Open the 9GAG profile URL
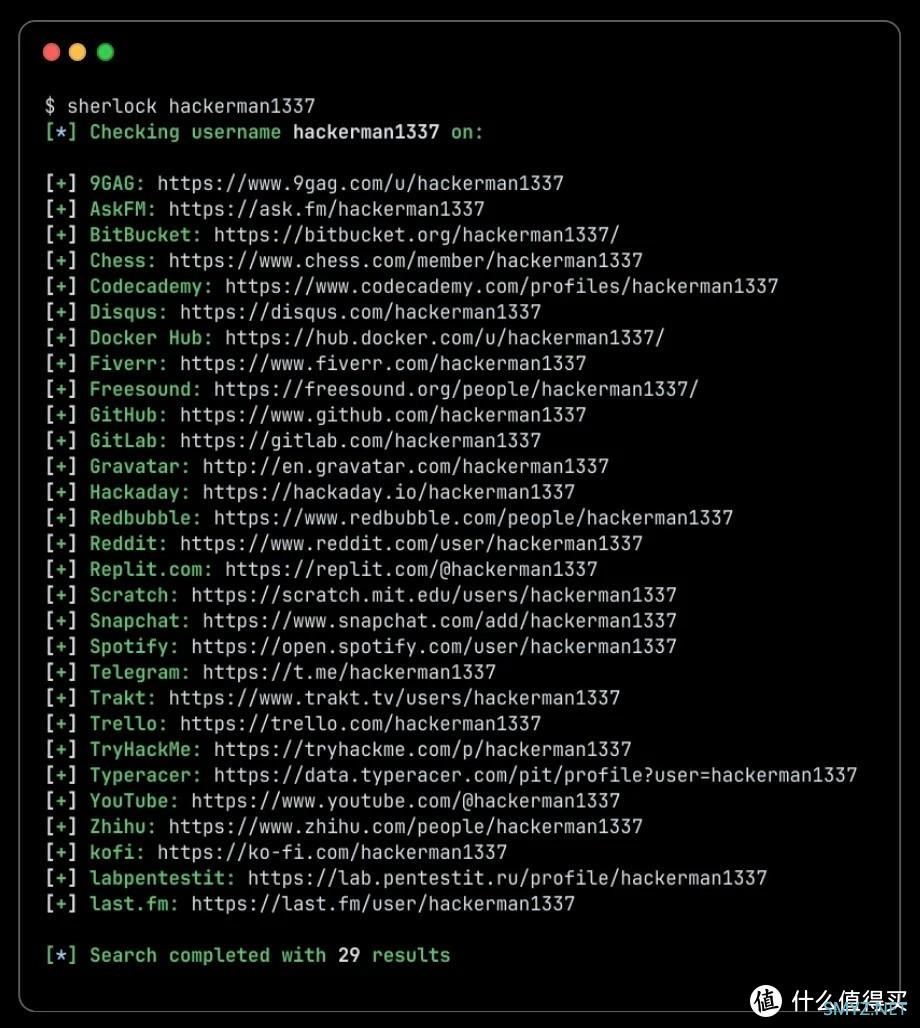 coord(360,183)
